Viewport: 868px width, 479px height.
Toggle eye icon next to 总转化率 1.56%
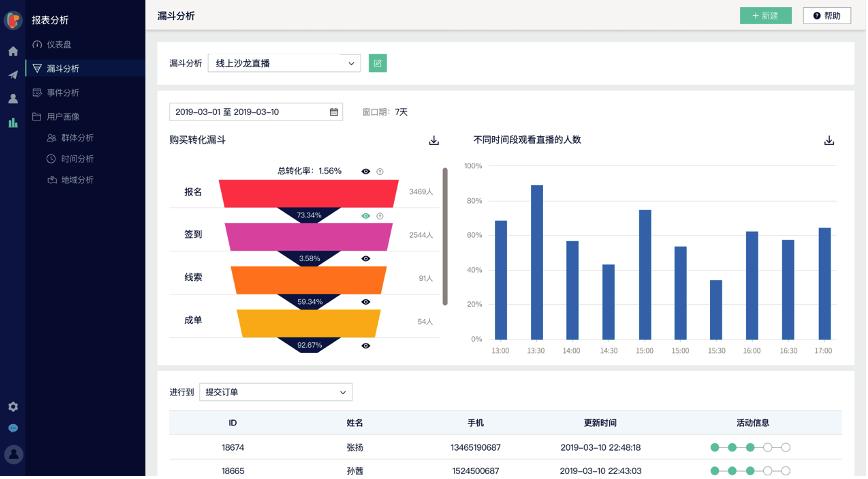click(365, 172)
